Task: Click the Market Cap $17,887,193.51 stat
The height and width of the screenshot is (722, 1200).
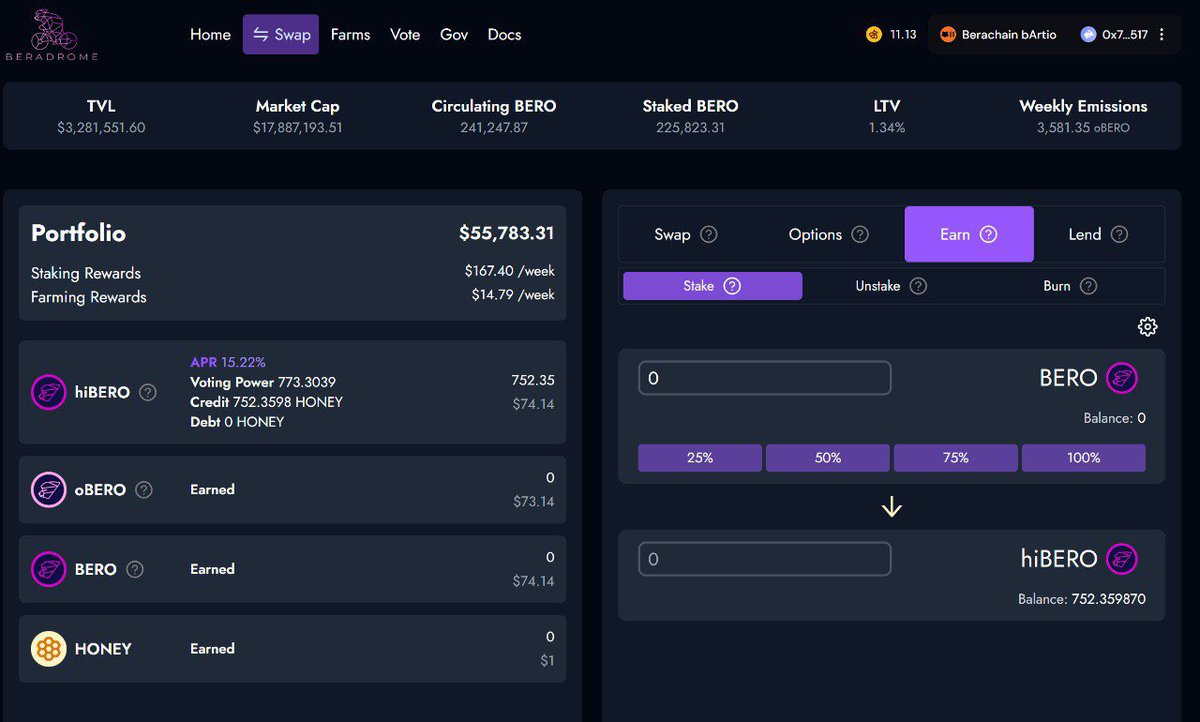Action: [297, 116]
